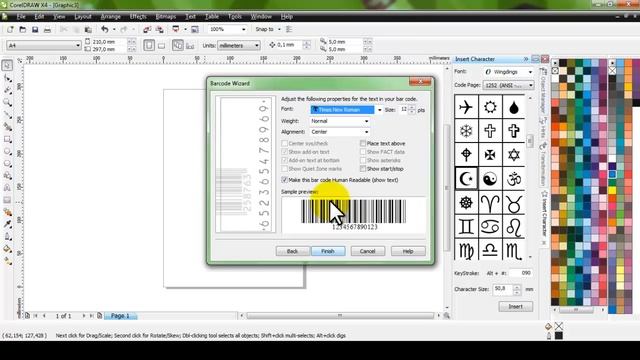This screenshot has height=360, width=640.
Task: Click the Open folder icon
Action: [22, 29]
